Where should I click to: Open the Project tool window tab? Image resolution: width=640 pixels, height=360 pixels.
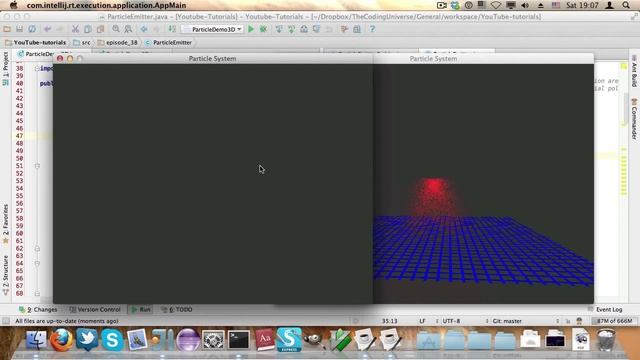point(5,69)
